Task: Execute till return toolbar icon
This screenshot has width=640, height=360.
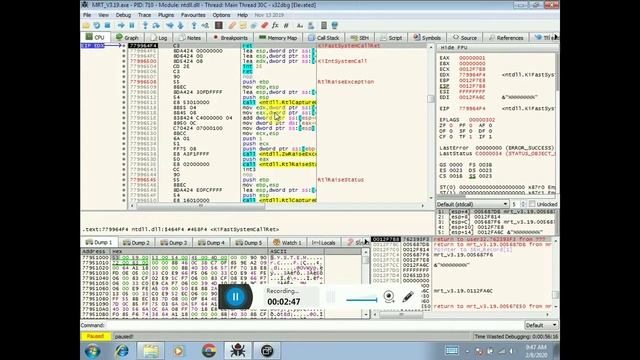Action: coord(194,26)
